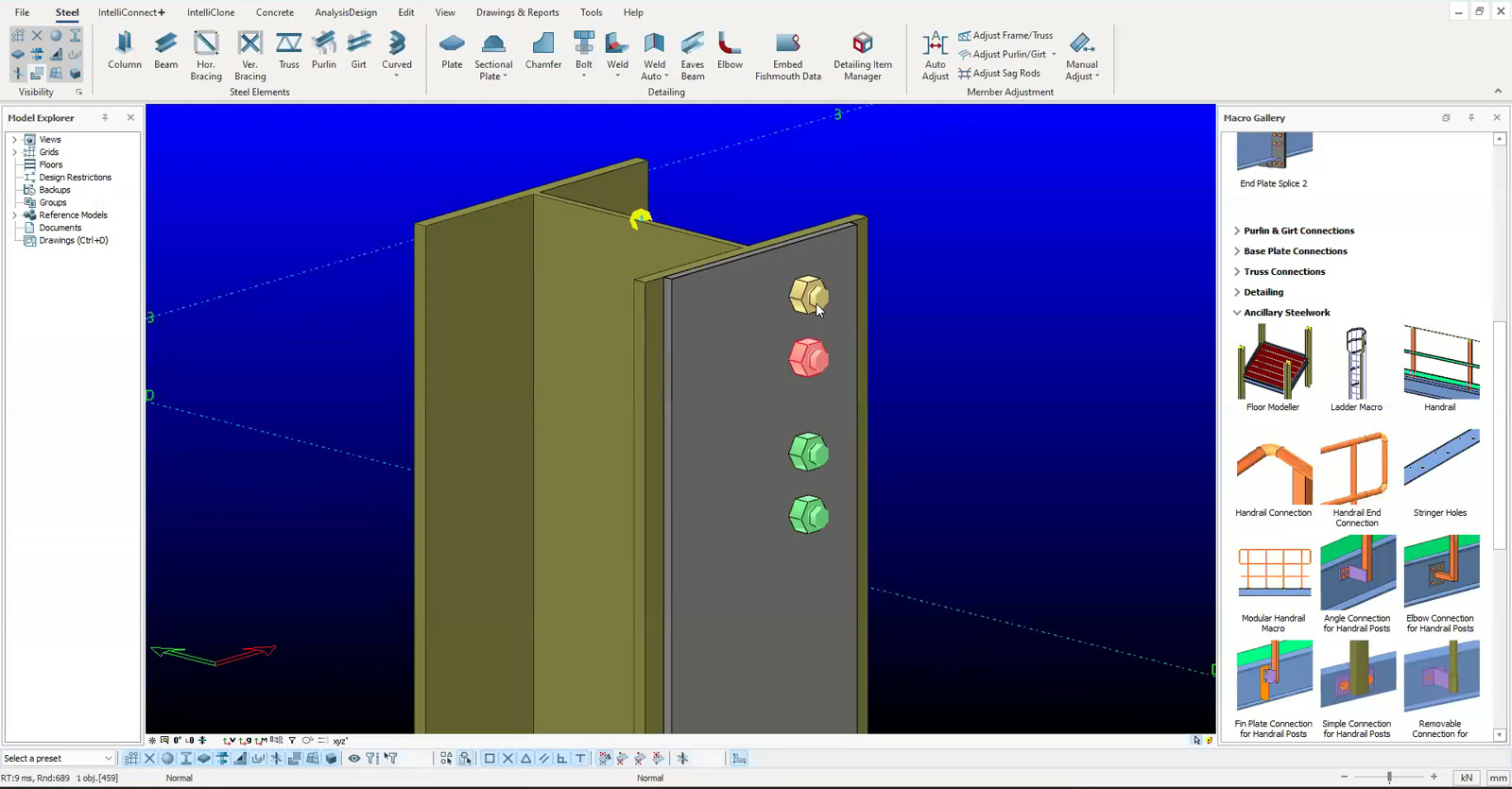Click the filter funnel icon in bottom toolbar
The width and height of the screenshot is (1512, 789).
click(x=372, y=758)
